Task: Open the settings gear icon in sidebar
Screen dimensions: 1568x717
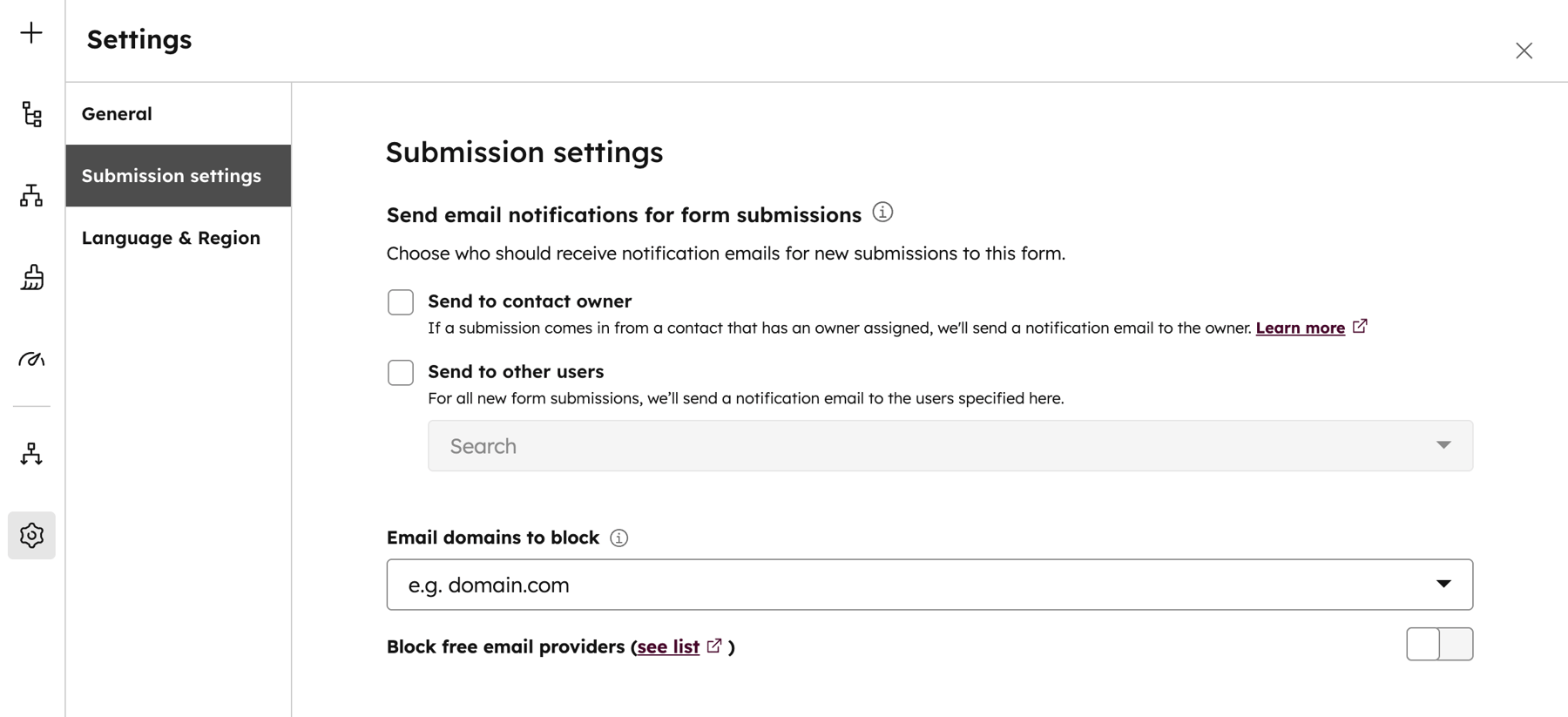Action: coord(31,535)
